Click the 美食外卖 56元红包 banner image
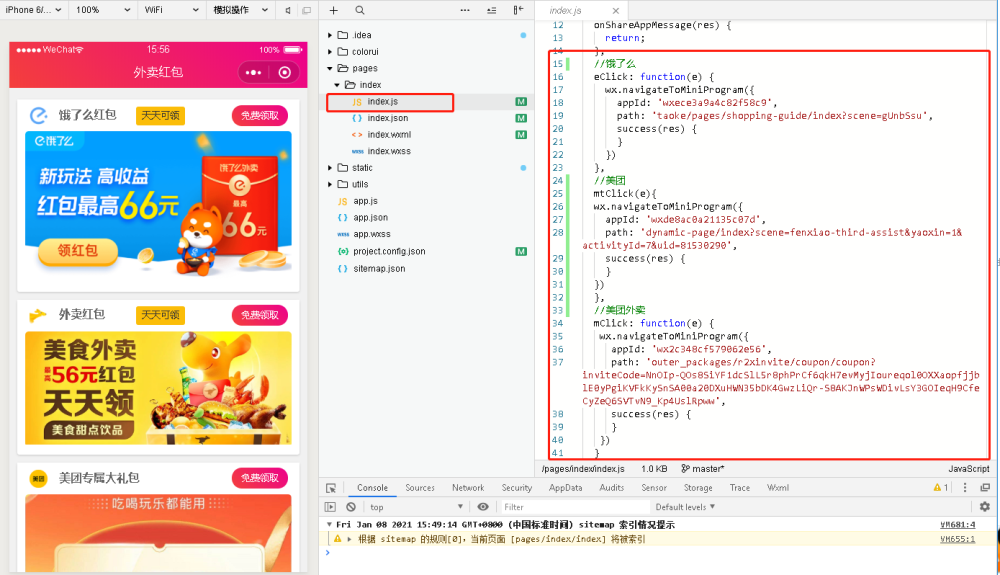The height and width of the screenshot is (575, 1000). [158, 388]
